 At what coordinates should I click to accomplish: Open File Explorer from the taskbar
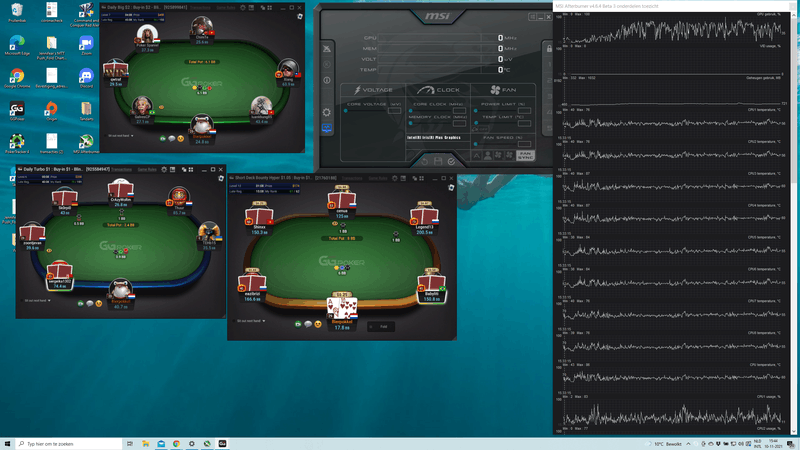145,444
